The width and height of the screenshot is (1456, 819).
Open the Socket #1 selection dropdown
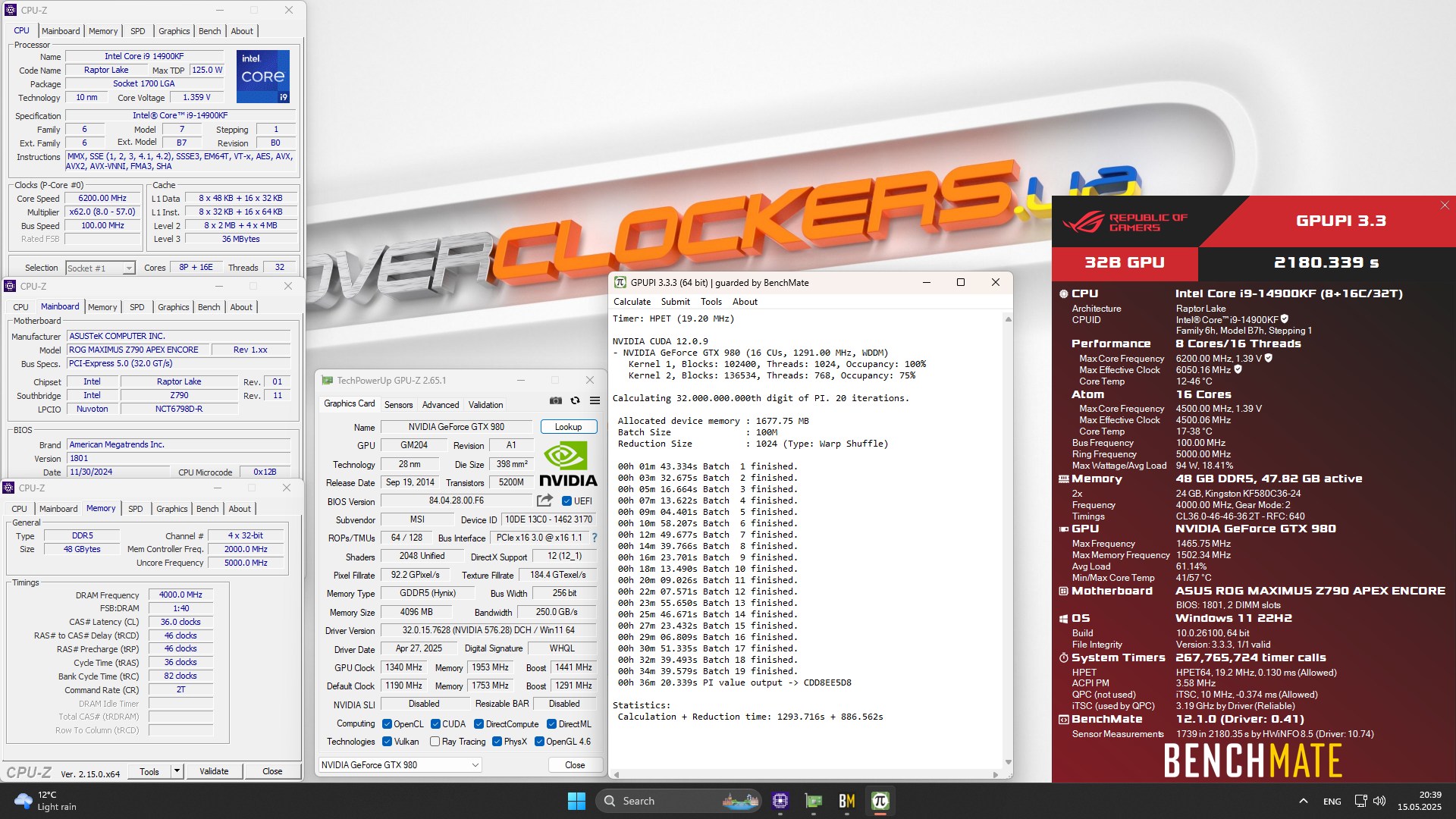[x=99, y=268]
